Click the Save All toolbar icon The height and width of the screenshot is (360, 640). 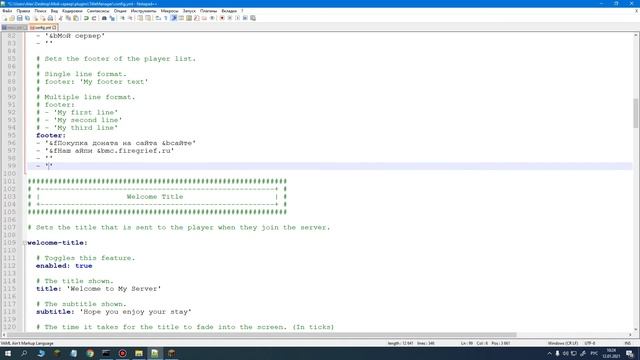[x=27, y=18]
